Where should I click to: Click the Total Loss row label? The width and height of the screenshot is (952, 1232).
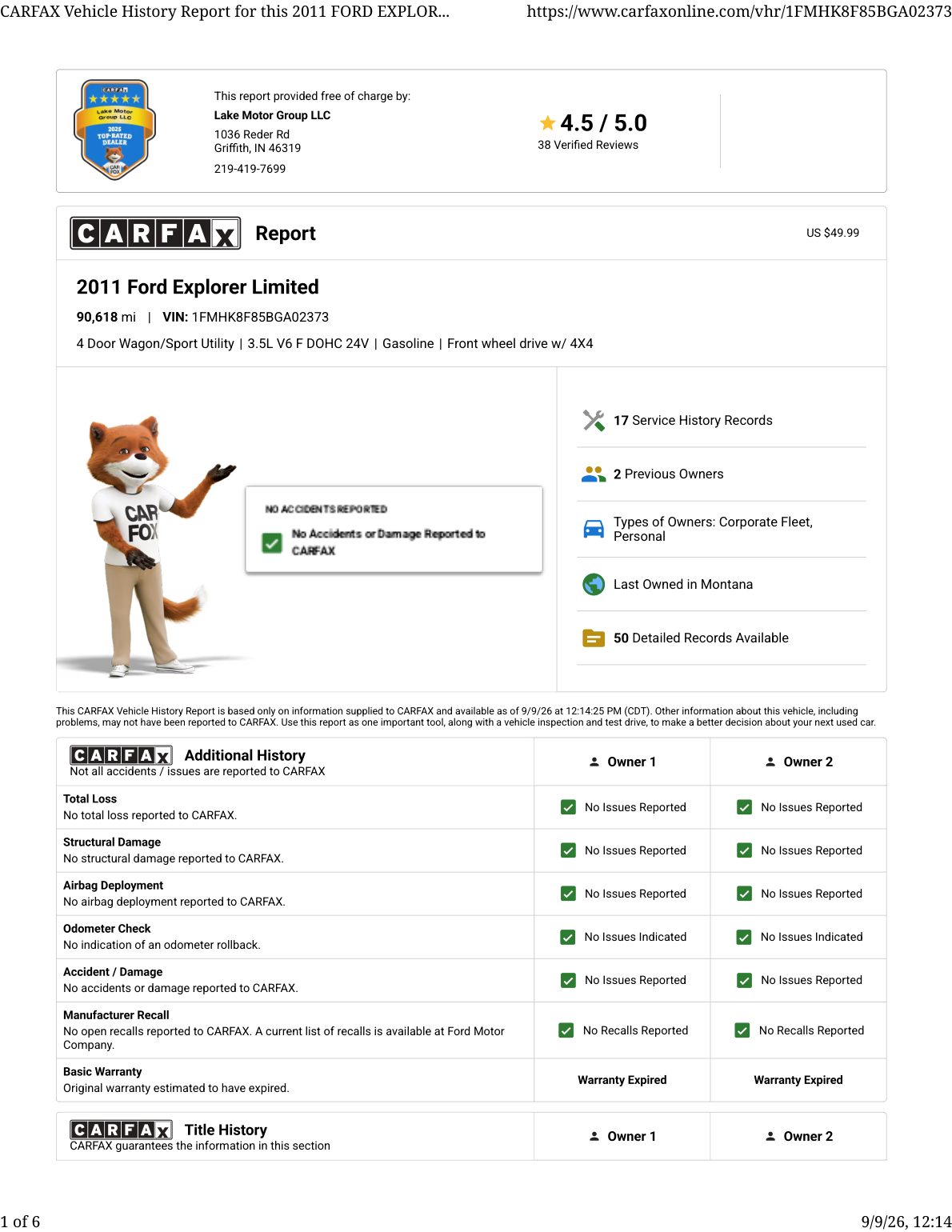click(90, 799)
